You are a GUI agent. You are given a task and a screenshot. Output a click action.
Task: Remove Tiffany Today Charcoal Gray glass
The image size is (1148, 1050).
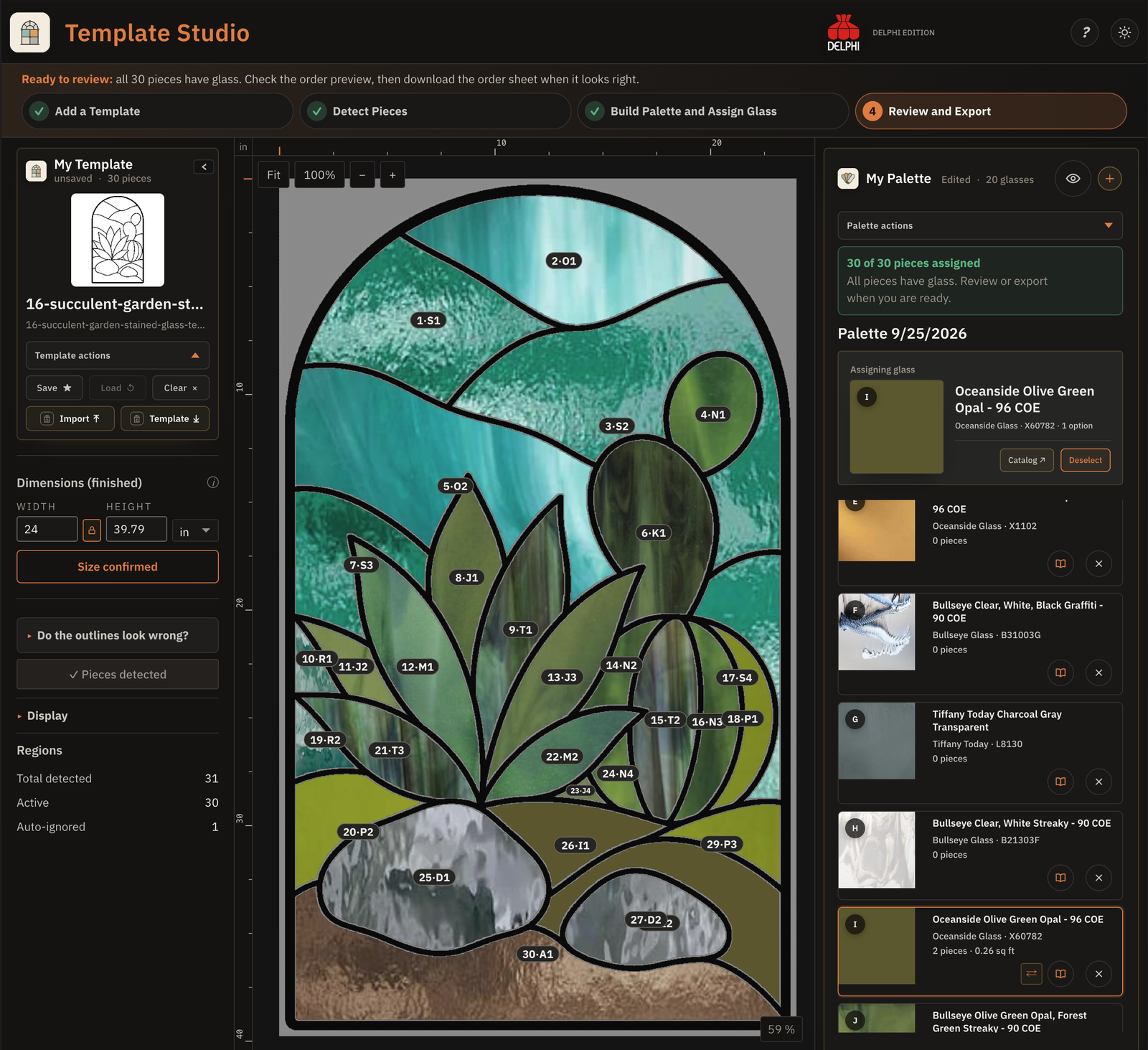coord(1098,782)
